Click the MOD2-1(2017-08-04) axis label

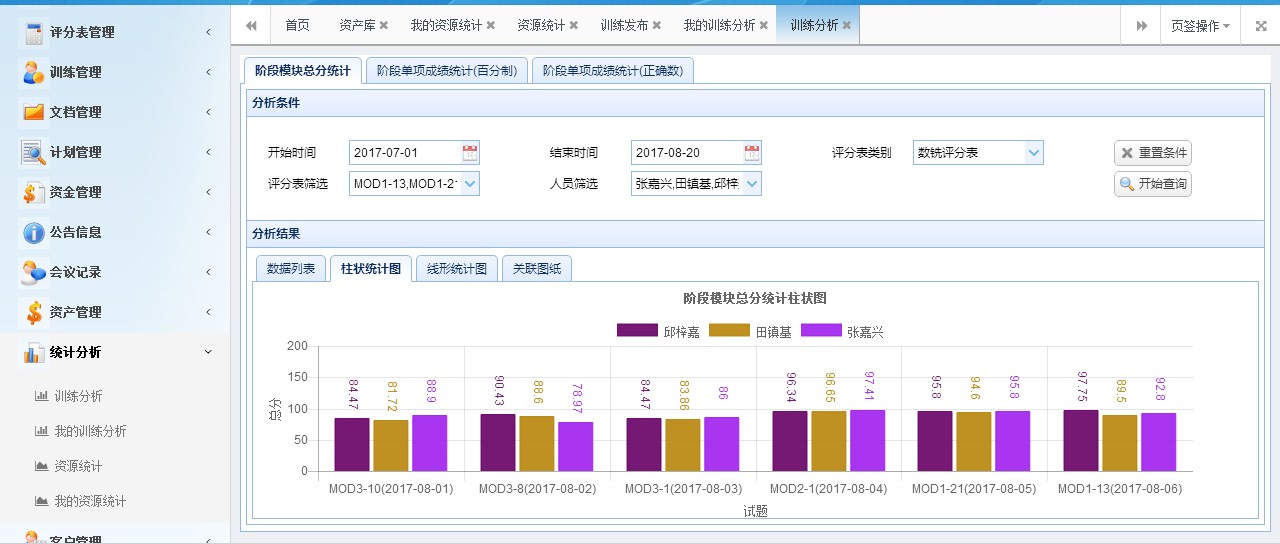829,489
